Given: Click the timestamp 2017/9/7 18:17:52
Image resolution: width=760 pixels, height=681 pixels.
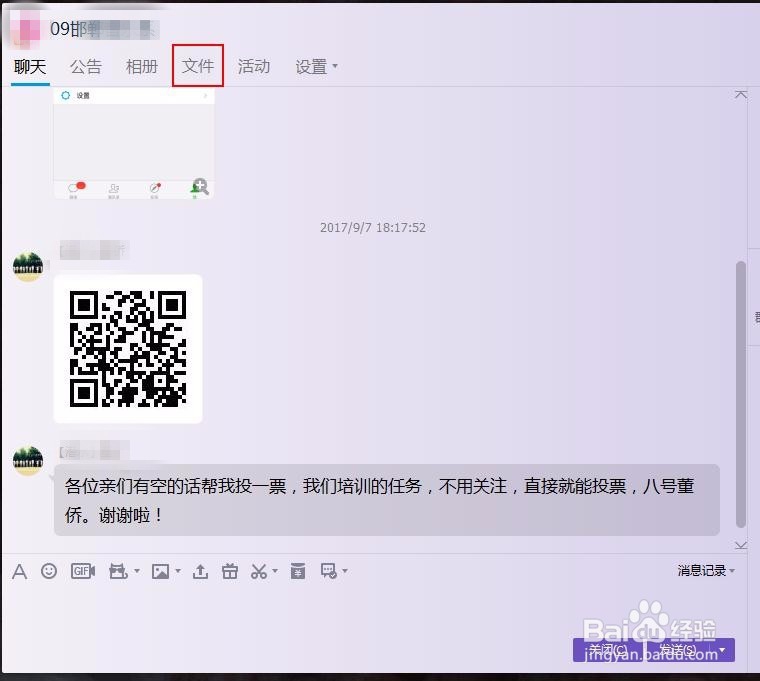Looking at the screenshot, I should click(373, 227).
